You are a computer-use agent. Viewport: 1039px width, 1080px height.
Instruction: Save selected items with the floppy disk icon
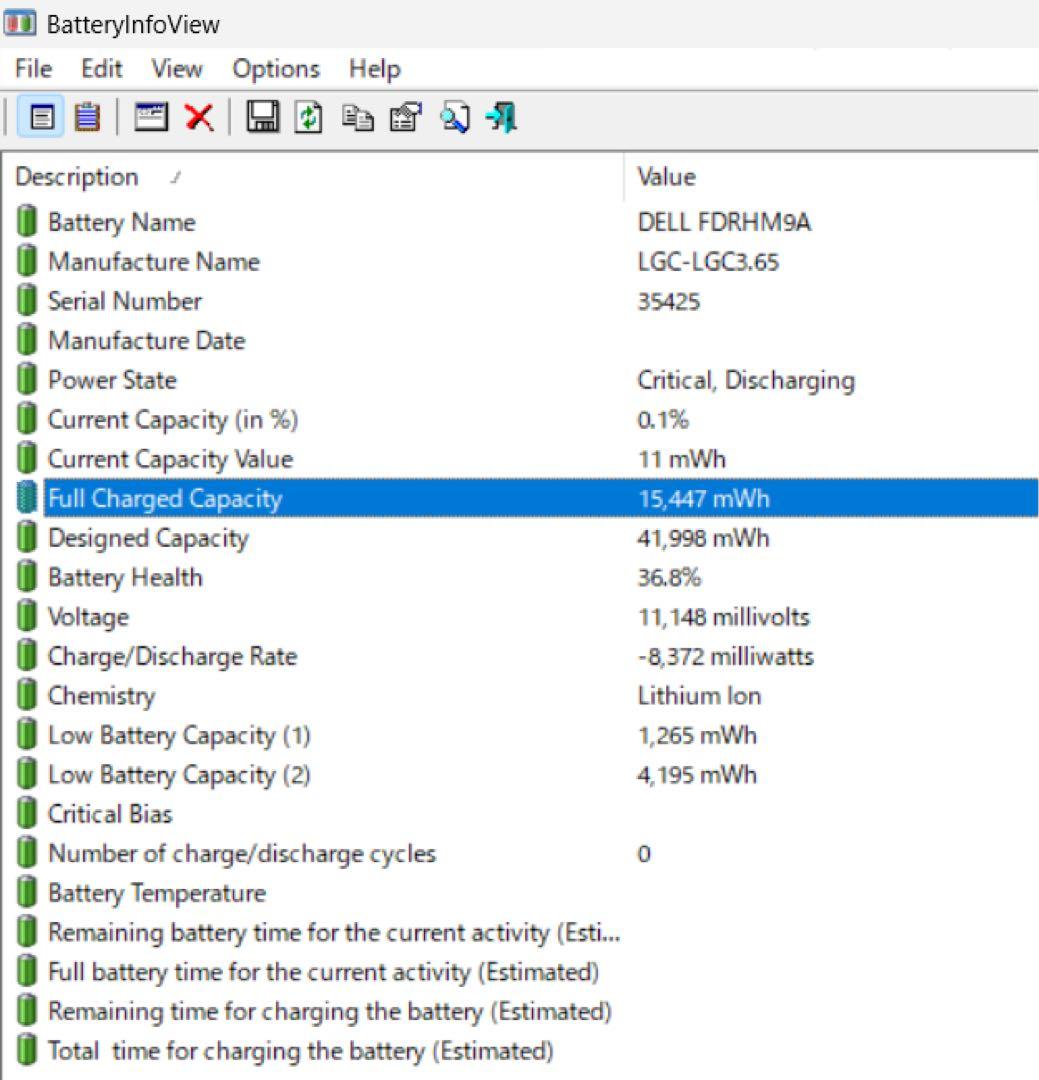[x=263, y=118]
